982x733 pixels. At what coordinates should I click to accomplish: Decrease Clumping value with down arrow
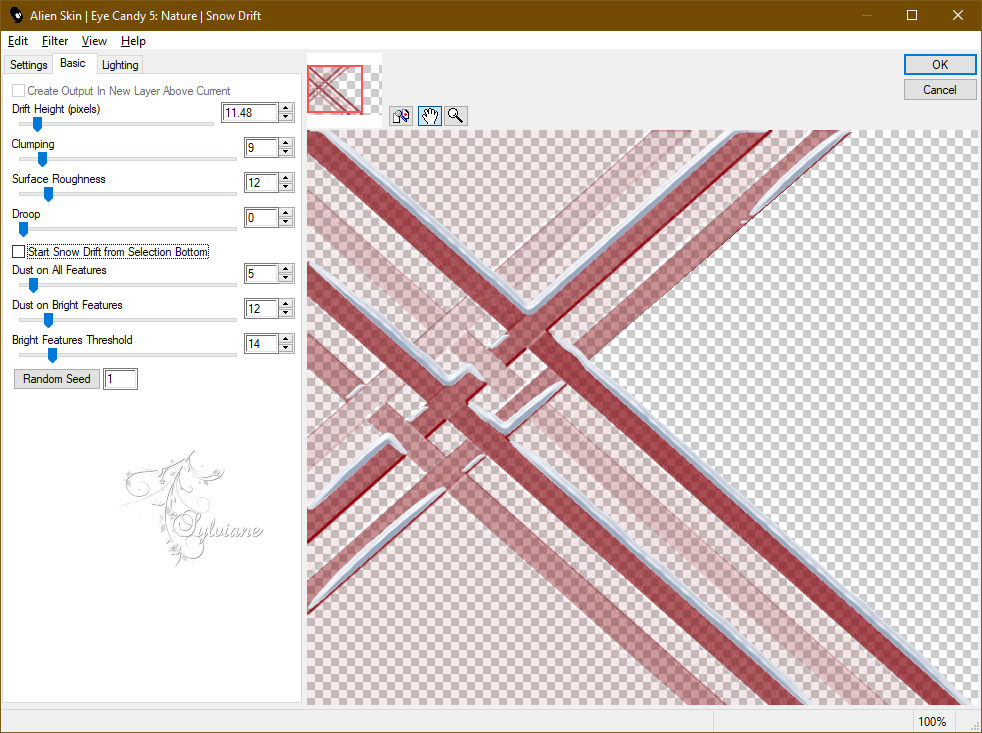tap(286, 152)
